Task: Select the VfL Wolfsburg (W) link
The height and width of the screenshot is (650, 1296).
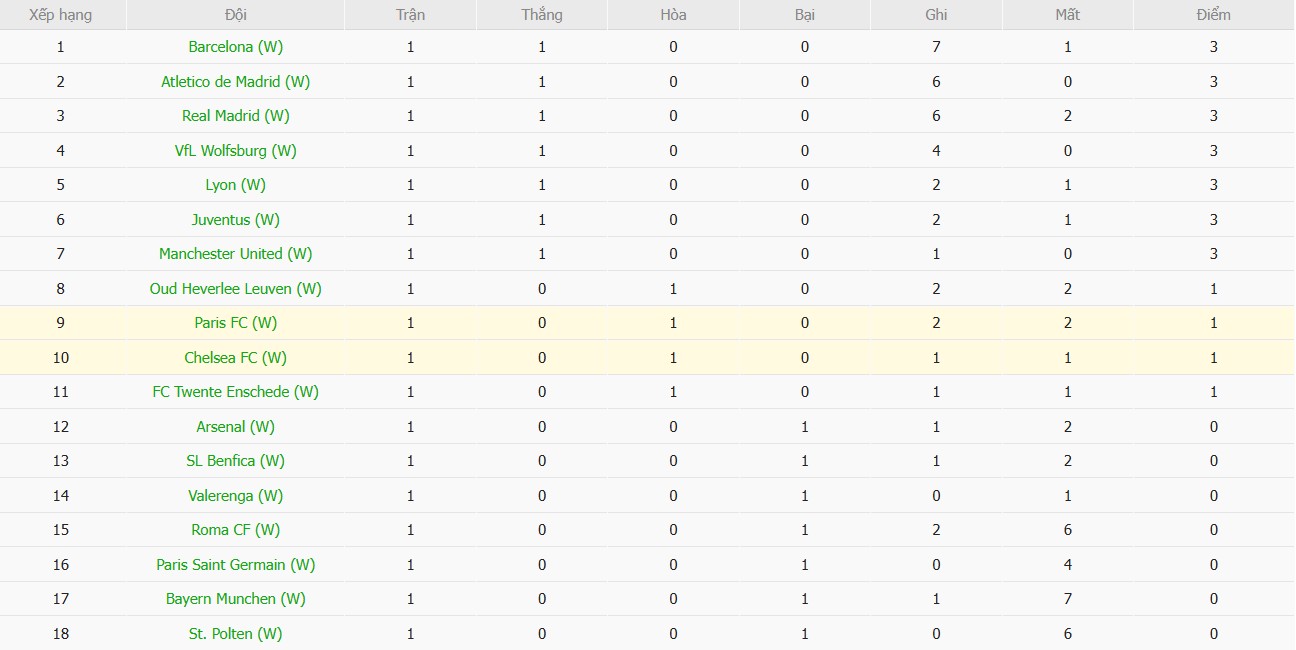Action: click(235, 151)
